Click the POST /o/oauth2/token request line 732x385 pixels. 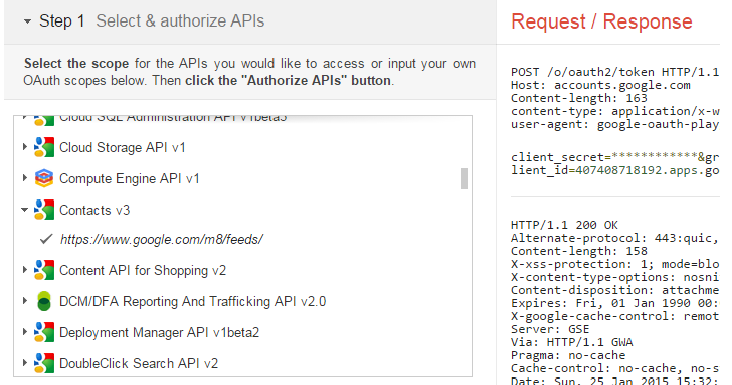coord(615,72)
